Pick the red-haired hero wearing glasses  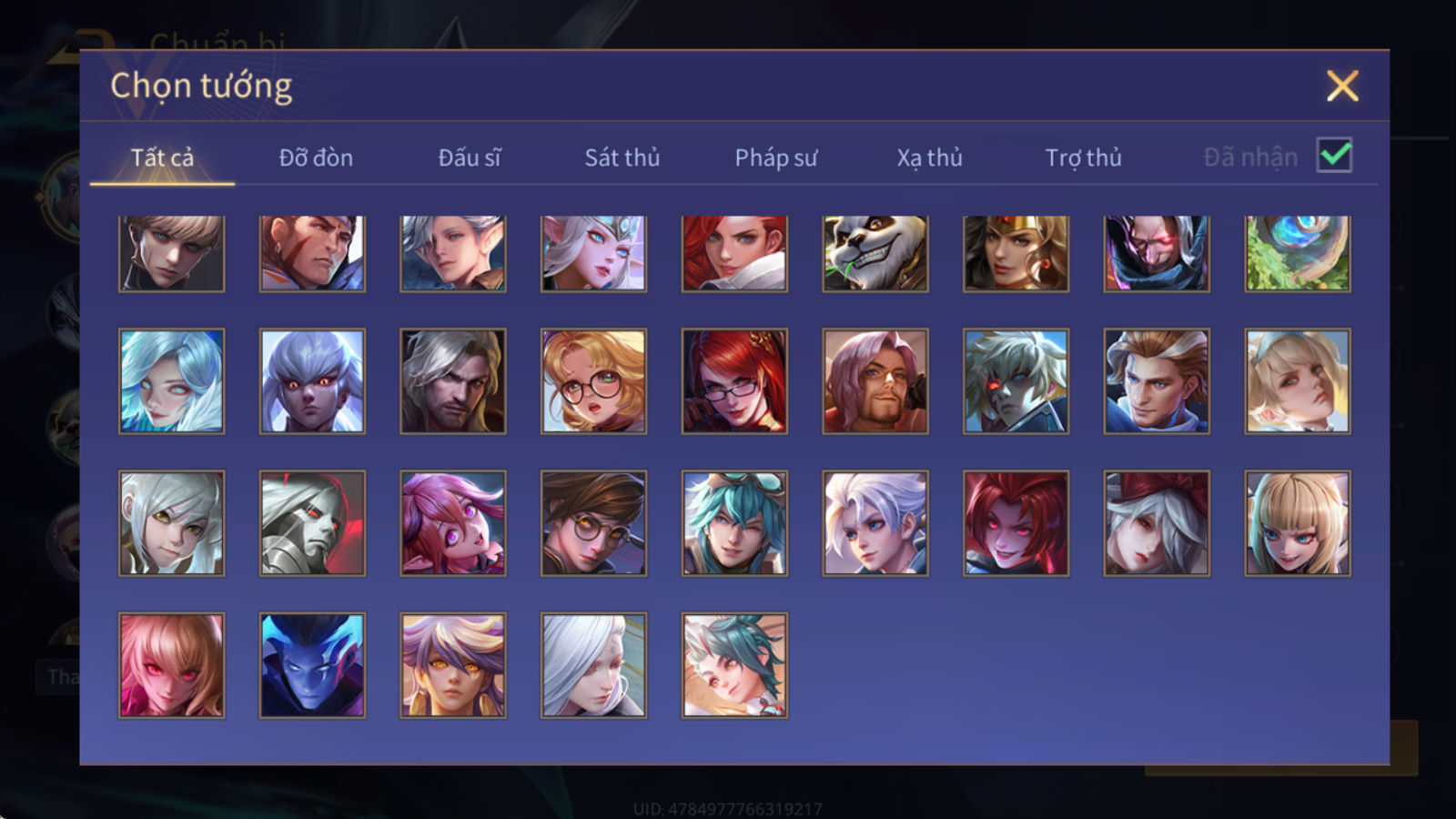(734, 381)
